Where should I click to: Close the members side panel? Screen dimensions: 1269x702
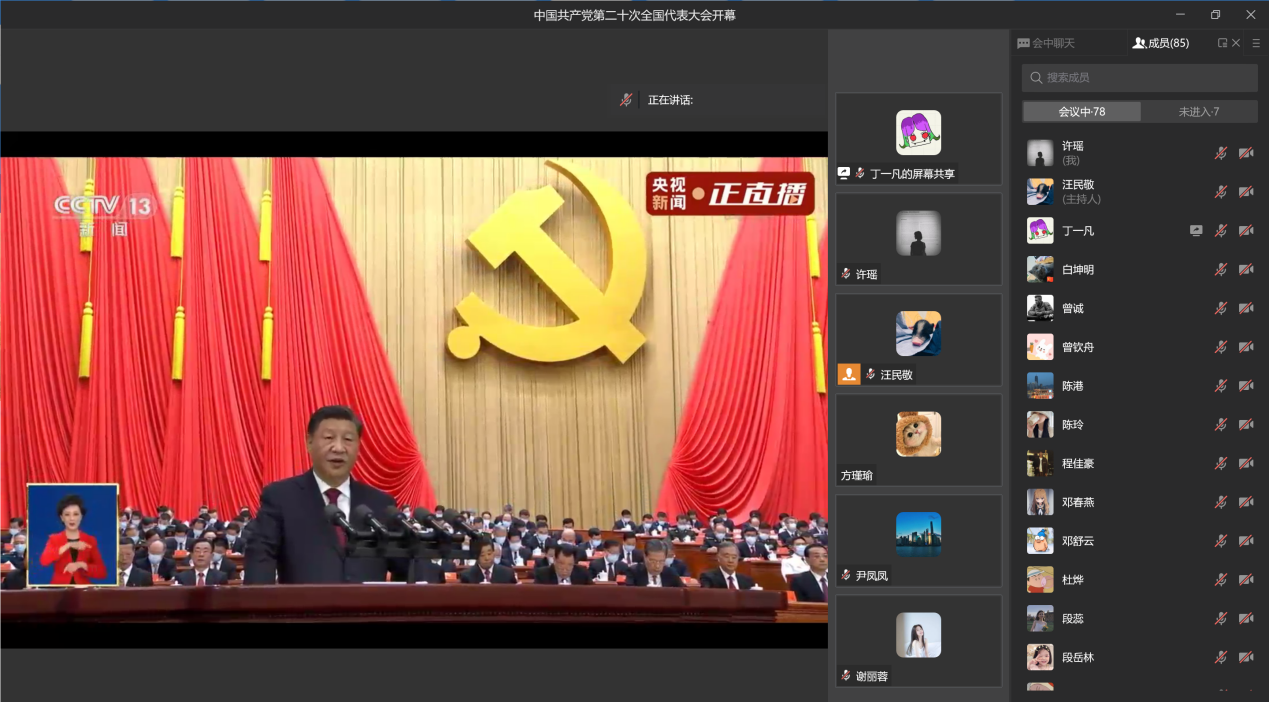(x=1236, y=43)
